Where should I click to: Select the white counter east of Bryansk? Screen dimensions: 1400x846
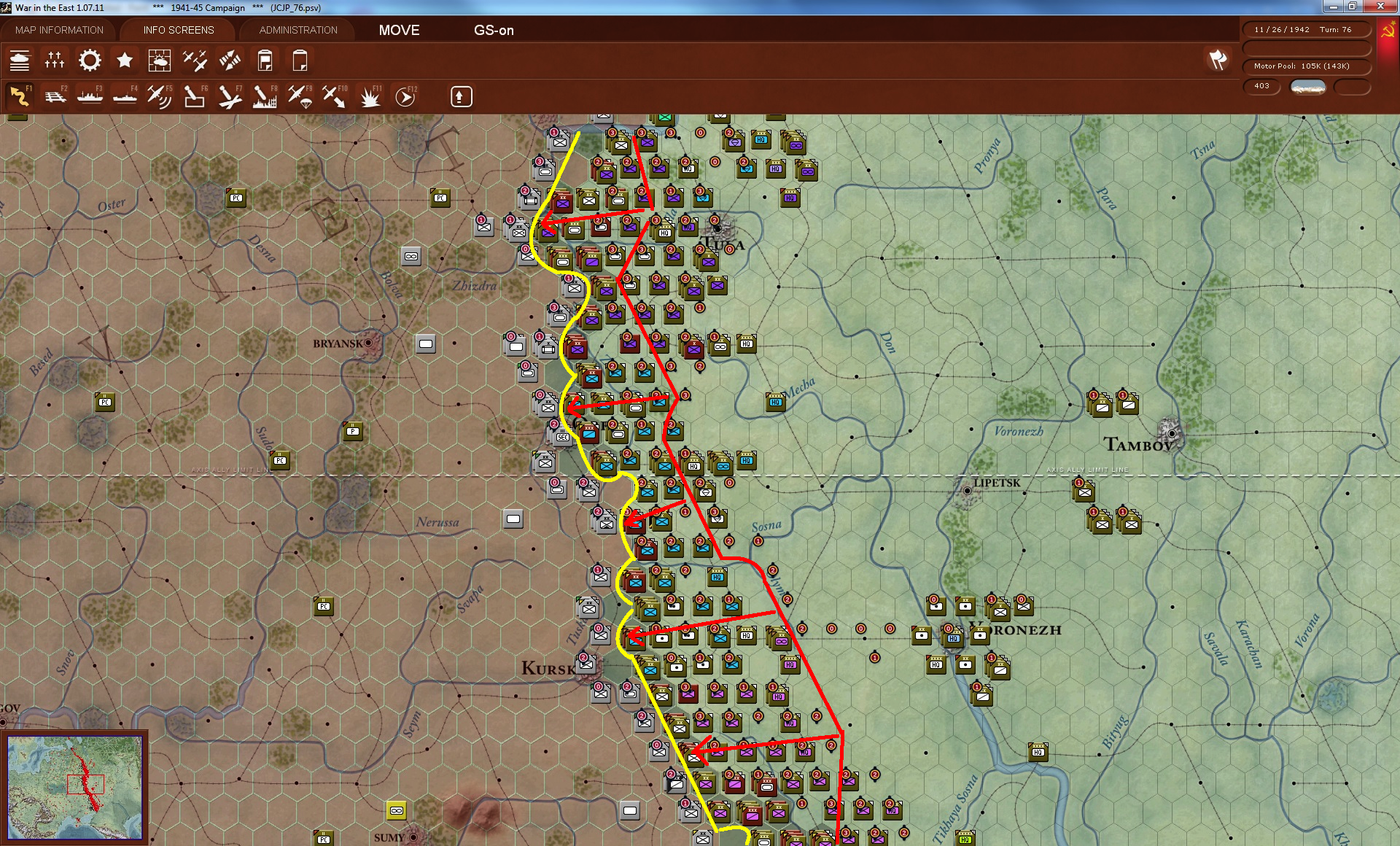click(426, 344)
